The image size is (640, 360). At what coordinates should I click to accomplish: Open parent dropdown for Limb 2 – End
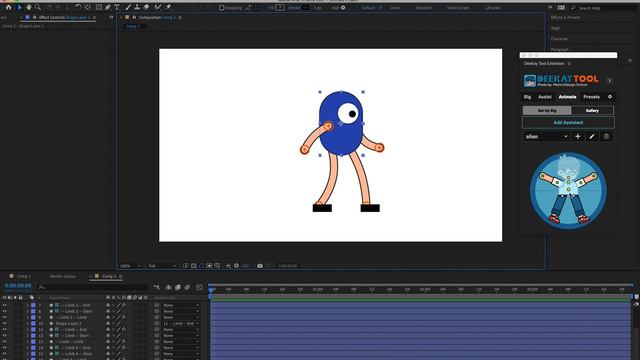click(181, 305)
